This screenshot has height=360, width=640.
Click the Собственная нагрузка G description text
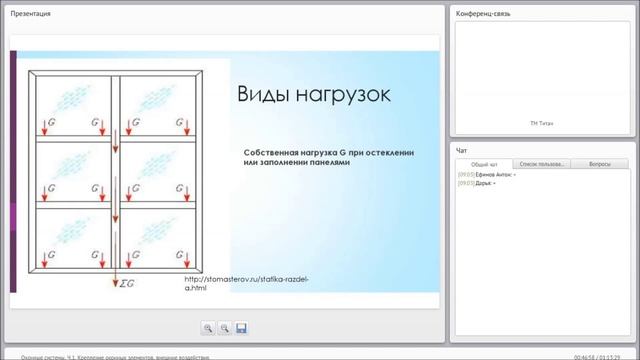(329, 157)
